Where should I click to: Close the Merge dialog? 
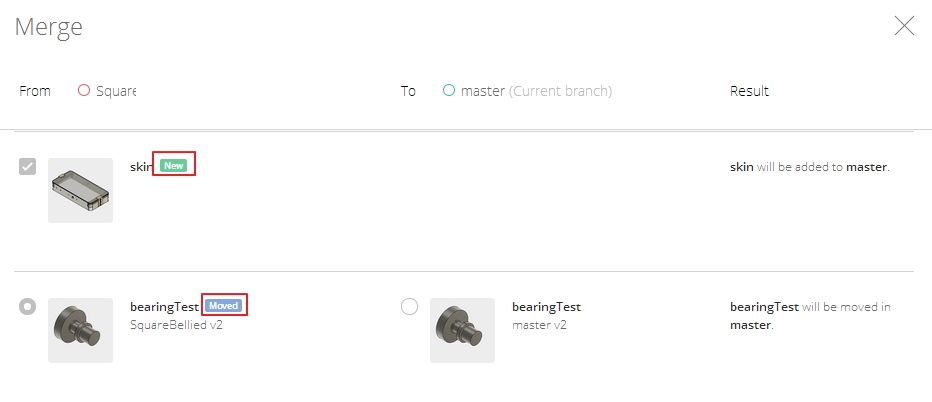[x=904, y=26]
